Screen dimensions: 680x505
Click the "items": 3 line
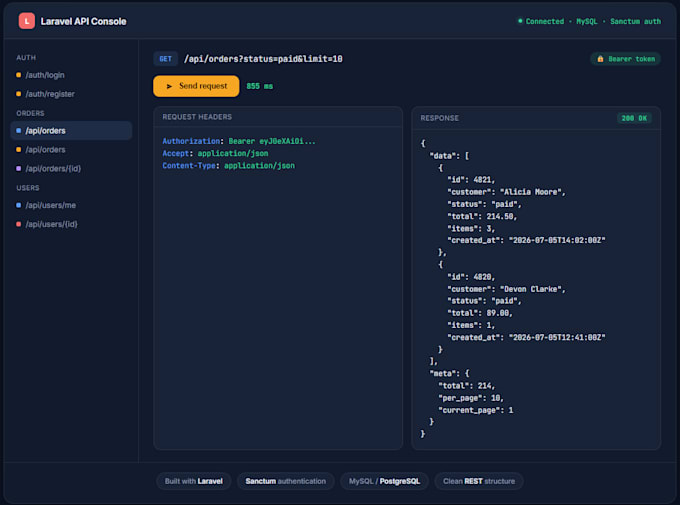471,228
